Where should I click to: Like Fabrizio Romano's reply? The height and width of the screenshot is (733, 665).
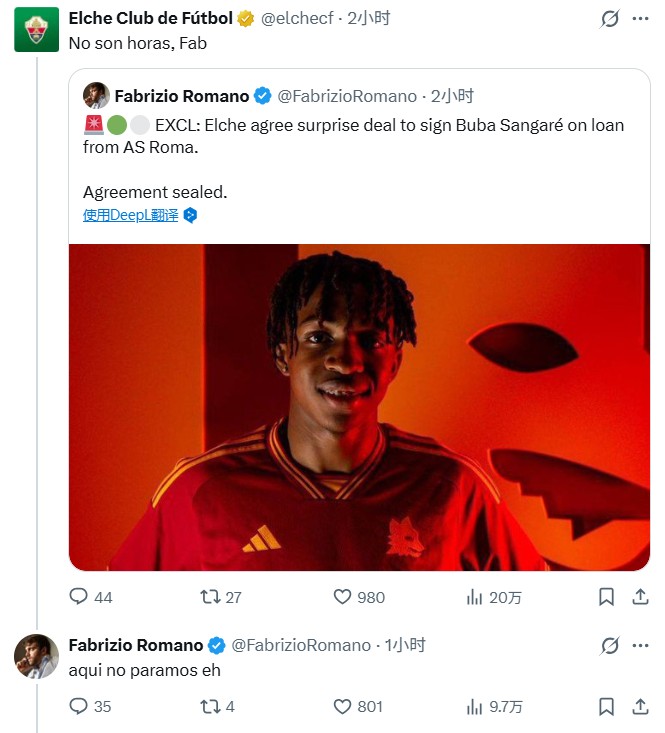[343, 706]
